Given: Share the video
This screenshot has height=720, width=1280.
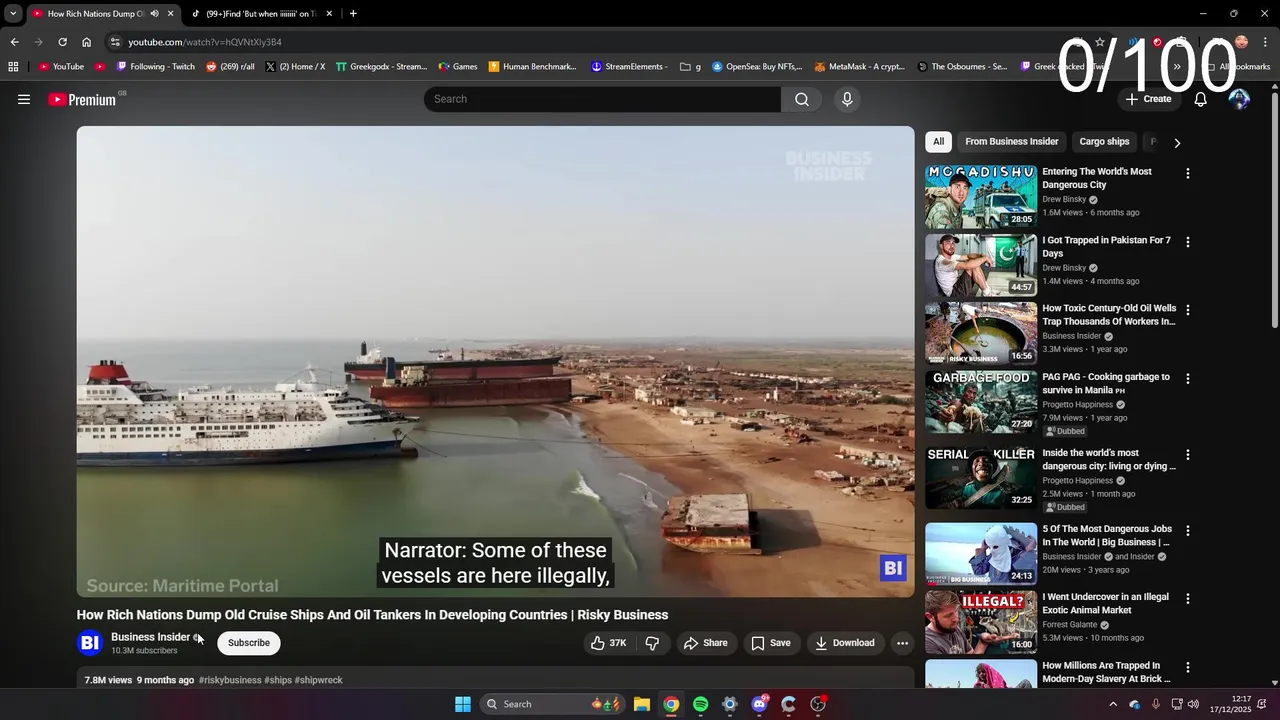Looking at the screenshot, I should point(706,643).
